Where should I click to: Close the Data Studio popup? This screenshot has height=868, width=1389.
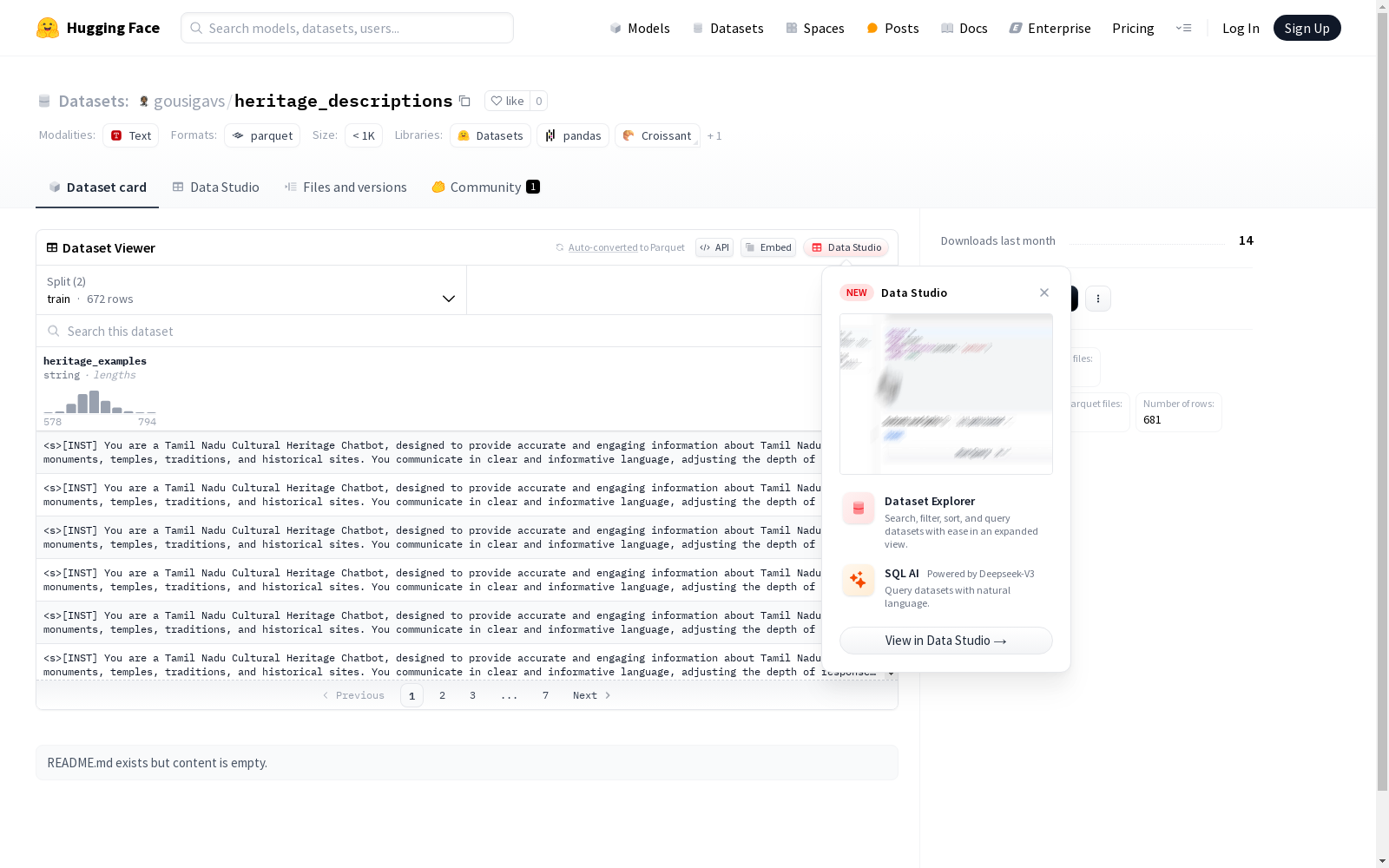pos(1044,293)
